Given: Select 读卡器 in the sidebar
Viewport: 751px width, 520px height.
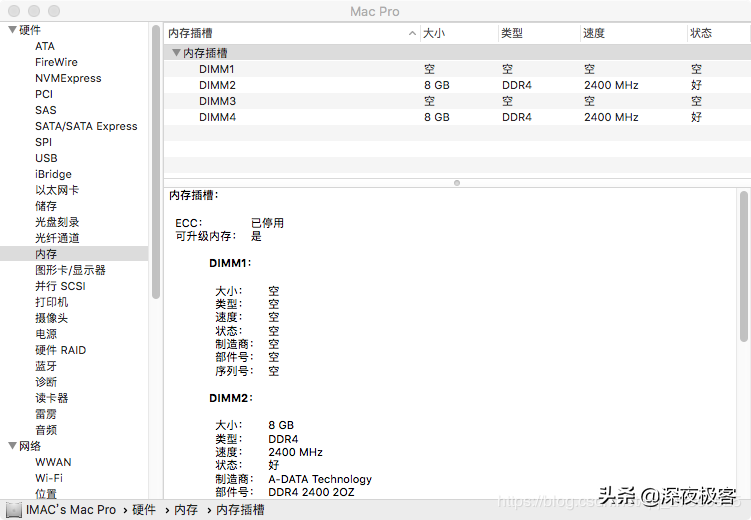Looking at the screenshot, I should tap(52, 398).
